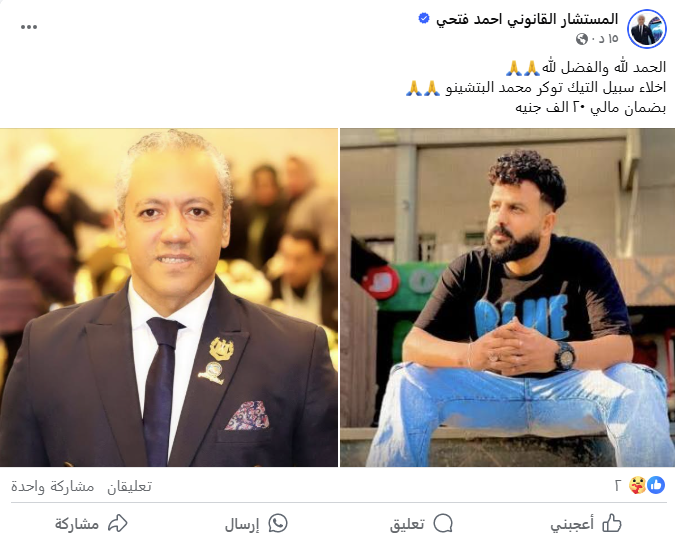The image size is (675, 539).
Task: Click the مشاركة share arrow icon
Action: (x=118, y=524)
